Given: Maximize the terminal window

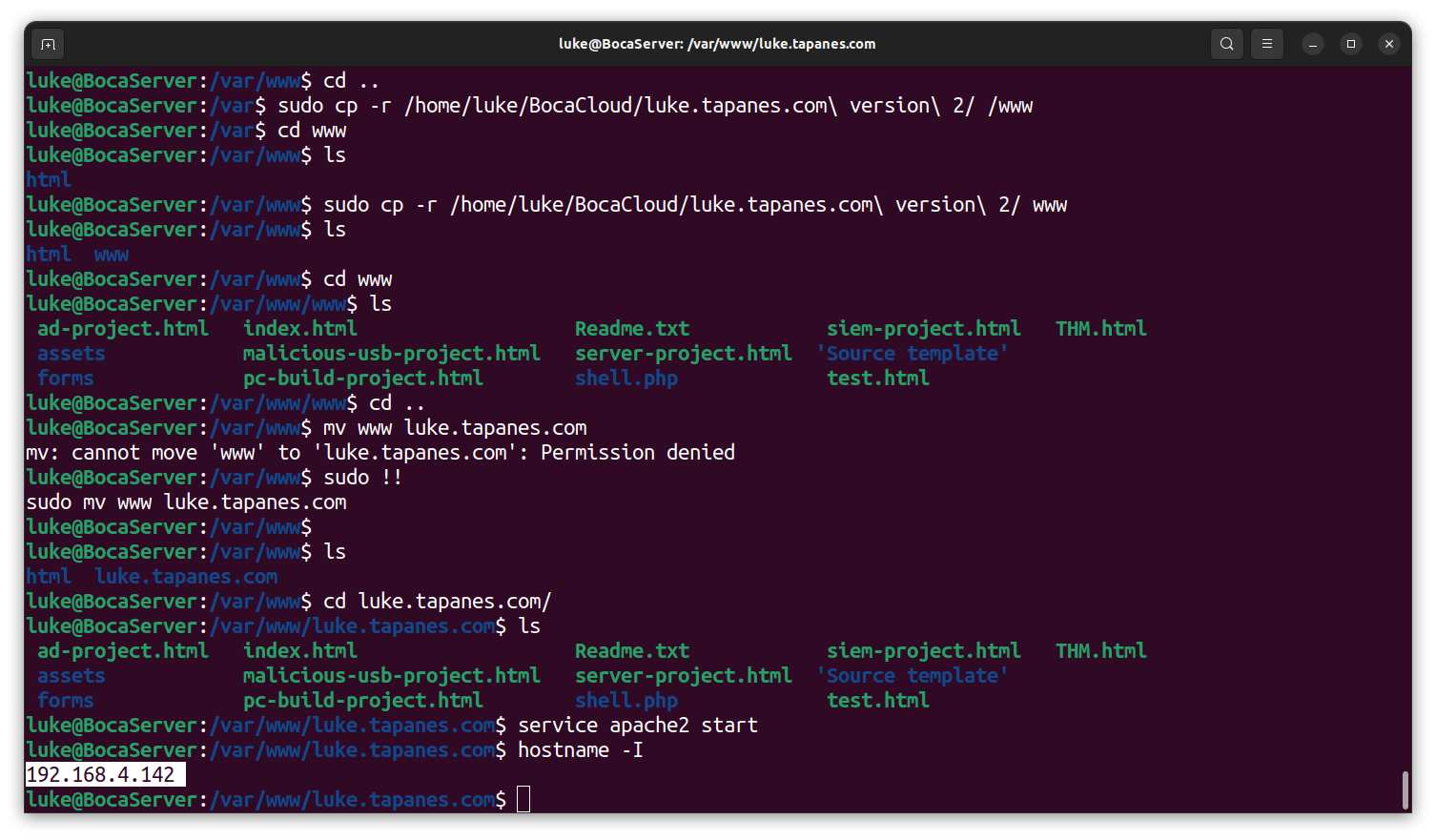Looking at the screenshot, I should (x=1351, y=44).
